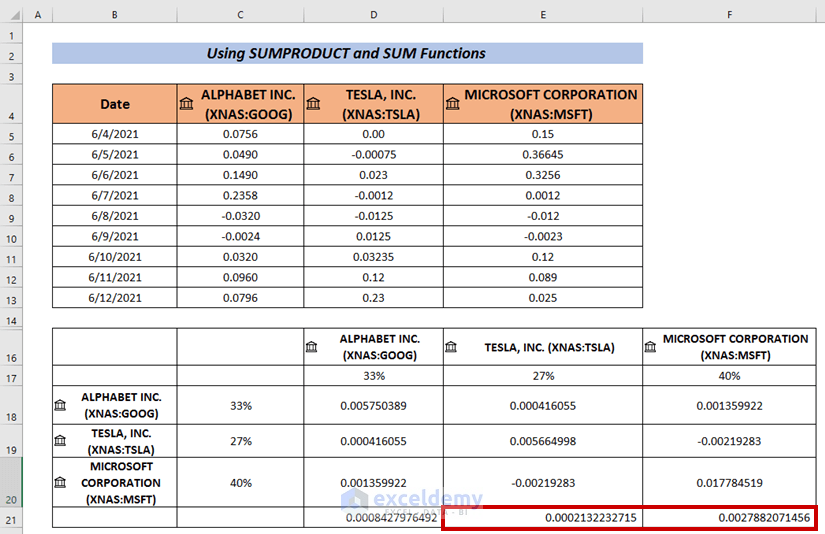
Task: Select column C header
Action: [240, 15]
